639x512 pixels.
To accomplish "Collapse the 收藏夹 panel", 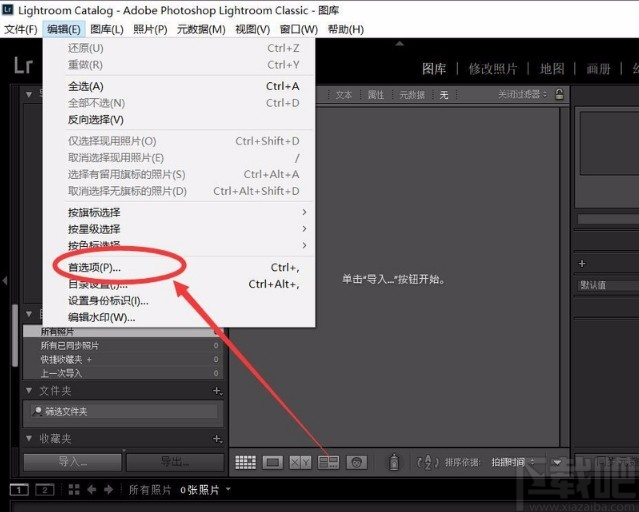I will tap(29, 438).
